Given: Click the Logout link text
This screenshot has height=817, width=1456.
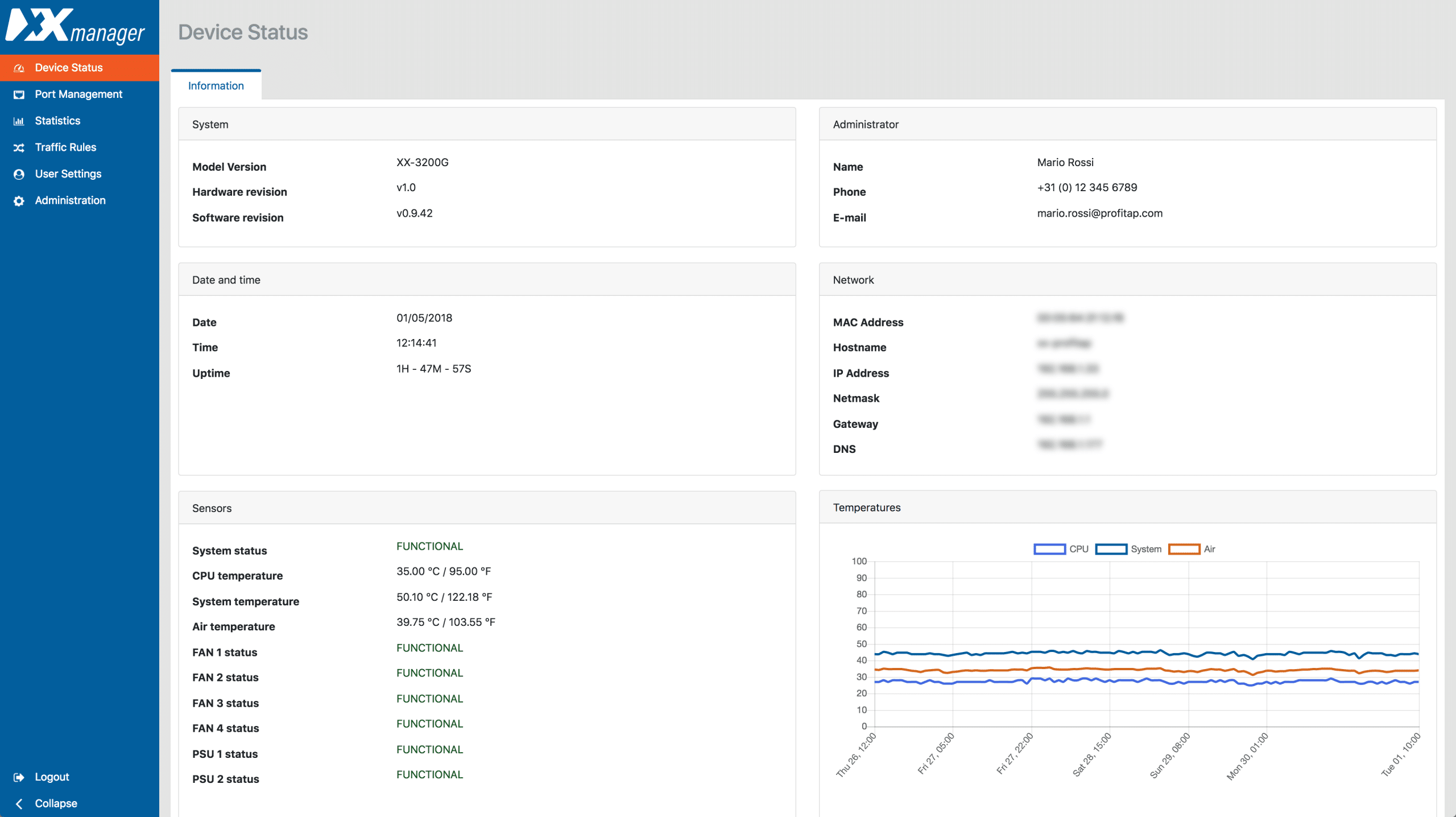Looking at the screenshot, I should (52, 777).
